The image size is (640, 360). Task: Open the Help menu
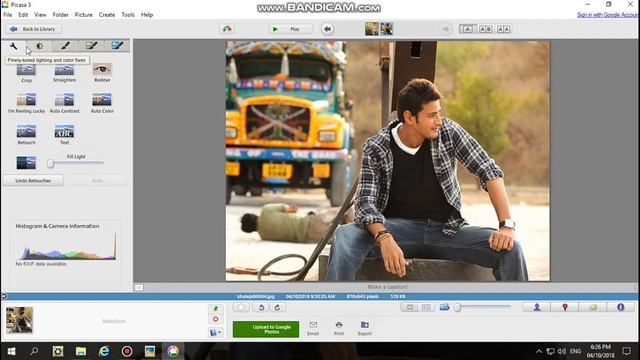pos(147,15)
